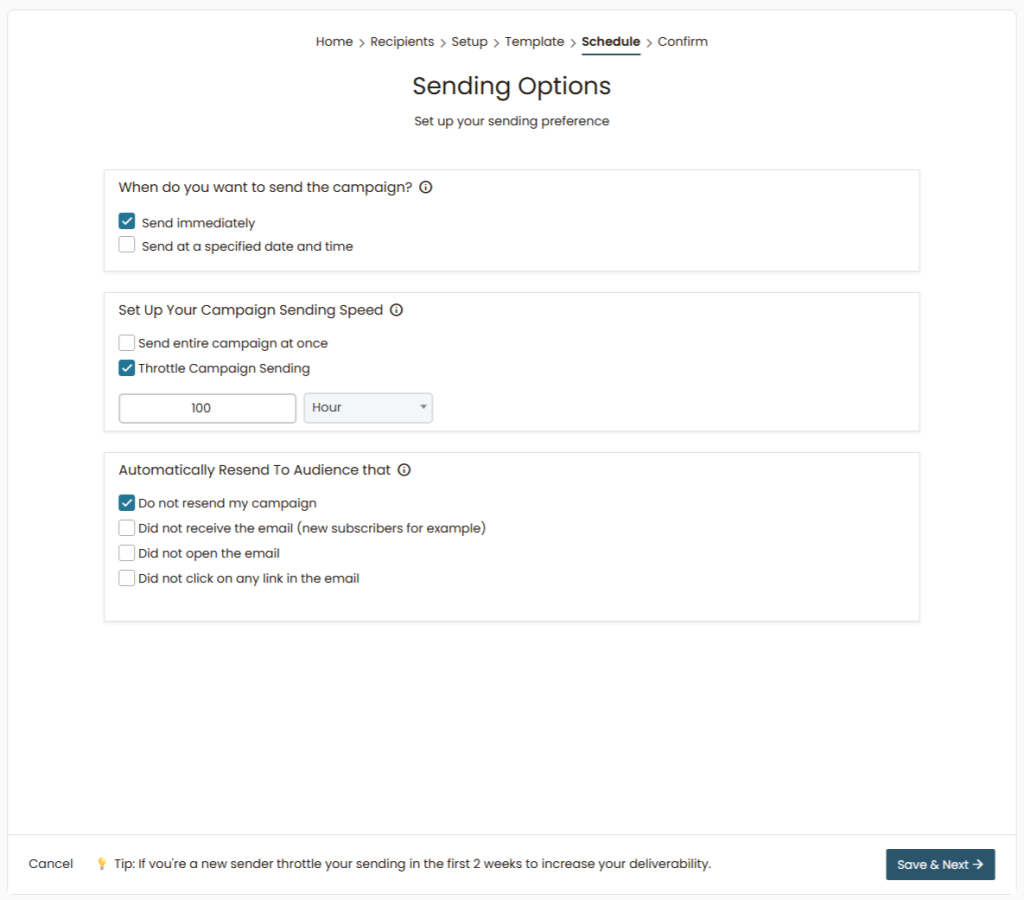The height and width of the screenshot is (900, 1024).
Task: Toggle the Throttle Campaign Sending checkbox
Action: click(127, 368)
